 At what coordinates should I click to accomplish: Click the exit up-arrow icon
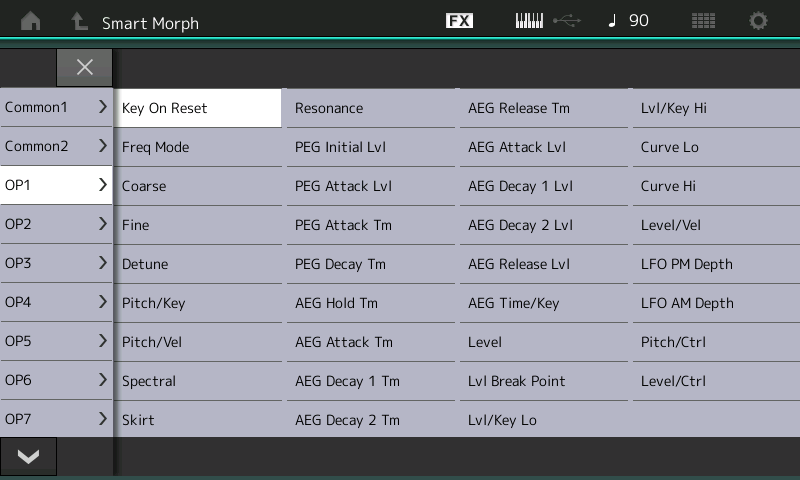click(x=79, y=21)
